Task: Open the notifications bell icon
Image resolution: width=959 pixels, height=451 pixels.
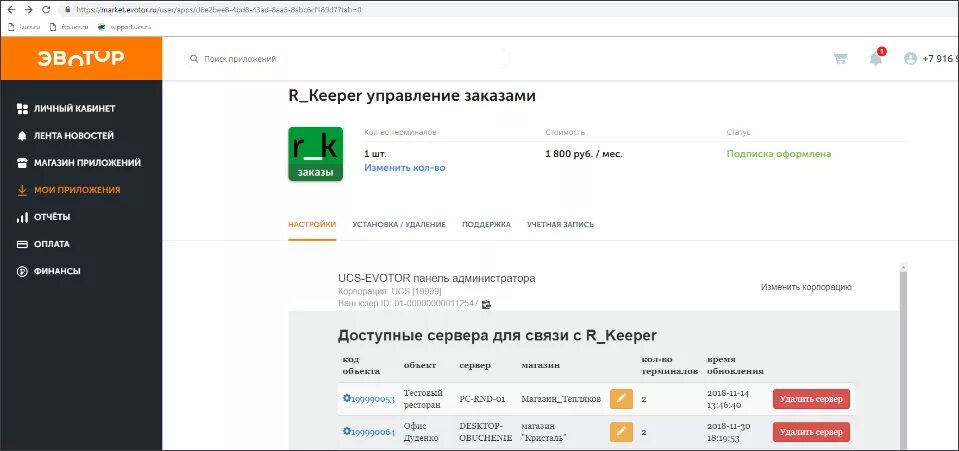Action: point(876,58)
